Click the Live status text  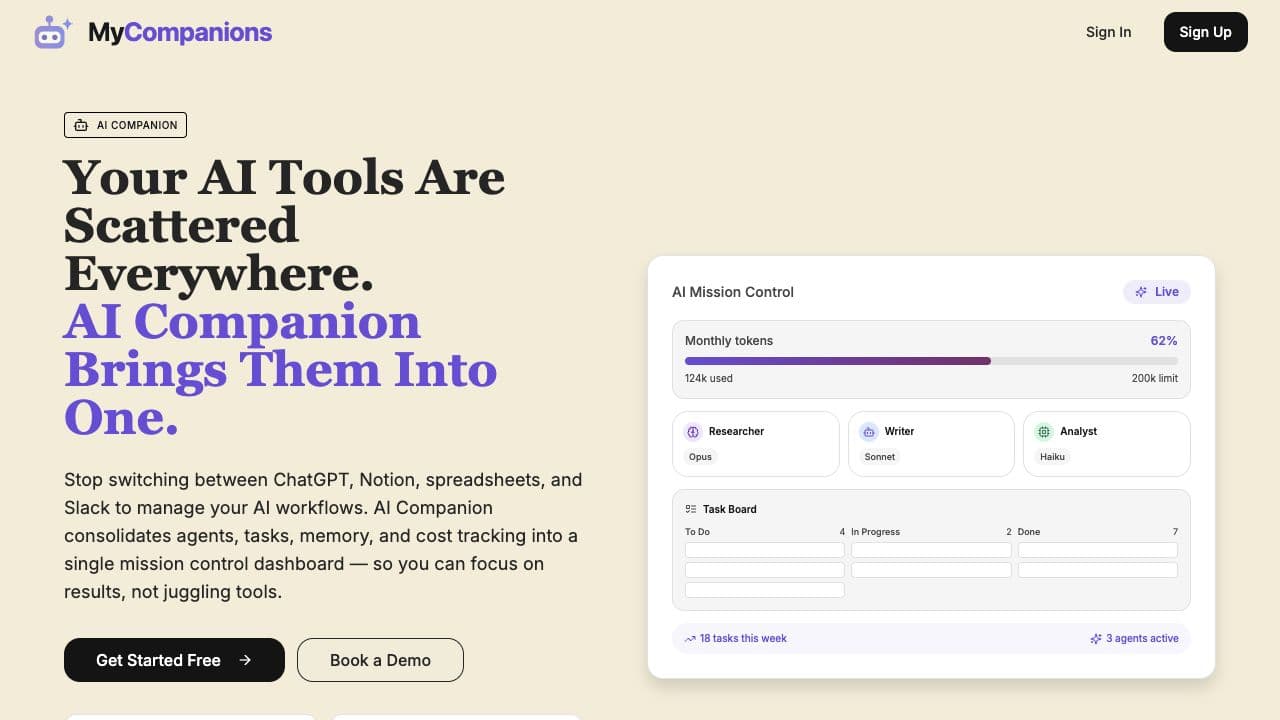tap(1167, 292)
